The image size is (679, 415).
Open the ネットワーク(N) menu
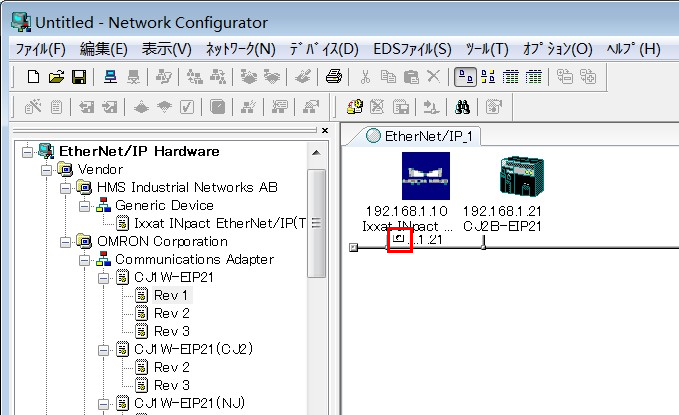coord(240,49)
